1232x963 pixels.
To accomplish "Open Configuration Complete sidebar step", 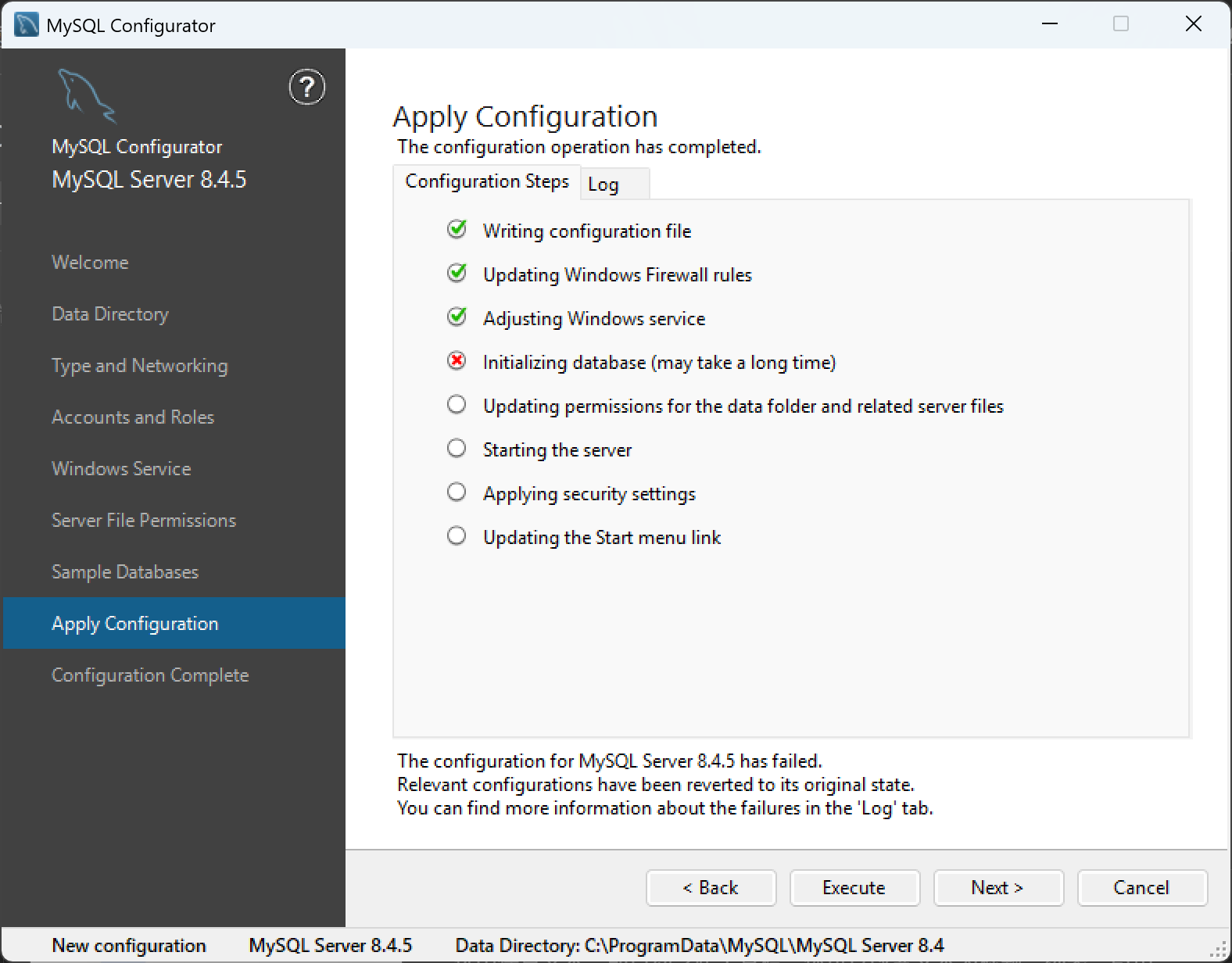I will 150,675.
